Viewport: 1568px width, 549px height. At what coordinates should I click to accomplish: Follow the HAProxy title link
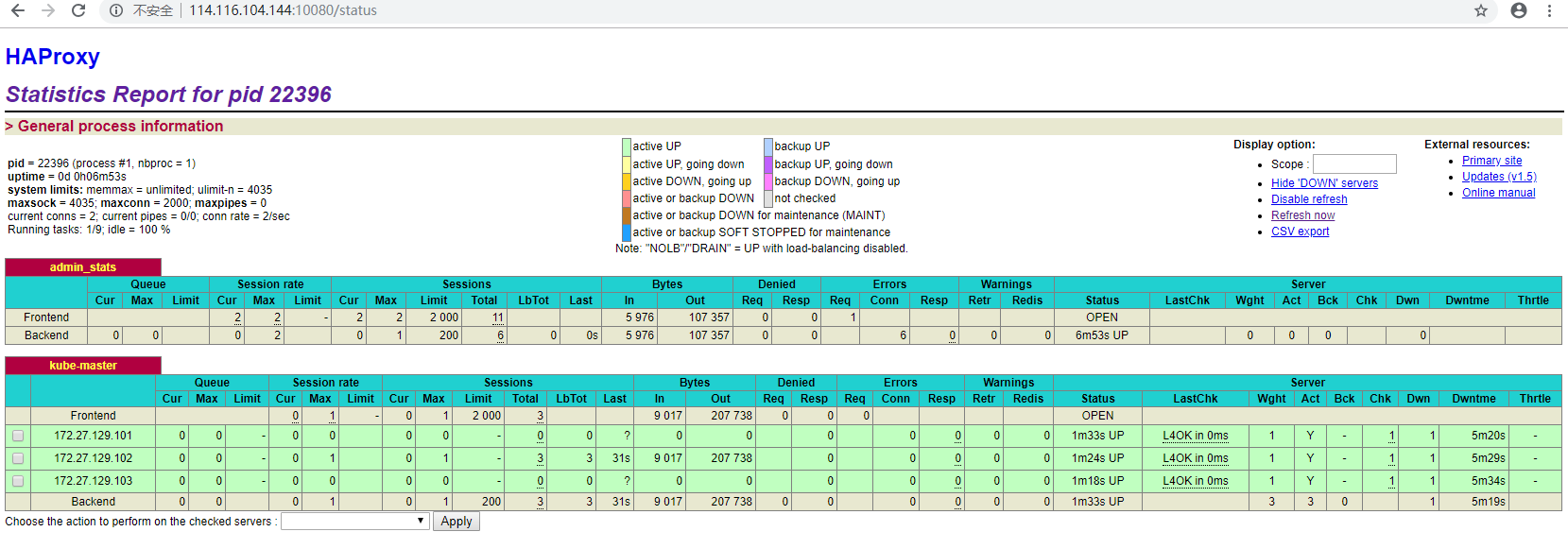[53, 57]
